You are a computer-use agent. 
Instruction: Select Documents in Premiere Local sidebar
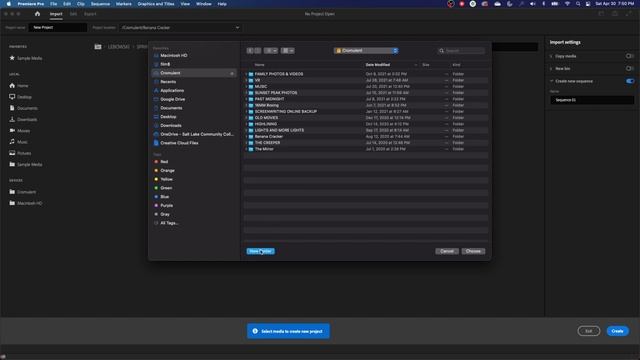click(23, 108)
